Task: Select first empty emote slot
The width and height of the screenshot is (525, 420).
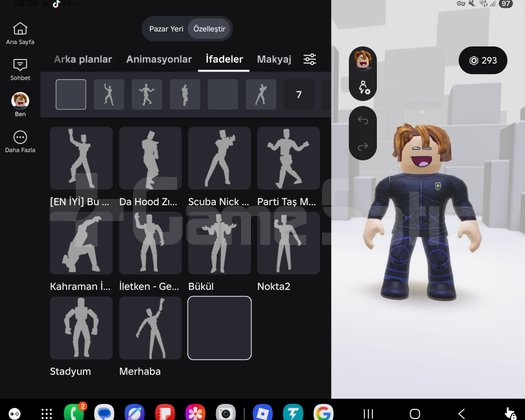Action: pyautogui.click(x=71, y=94)
